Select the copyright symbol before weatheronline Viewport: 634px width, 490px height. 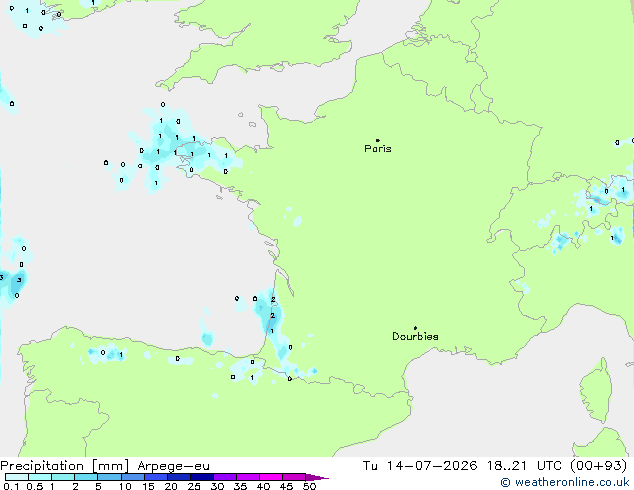pos(505,482)
